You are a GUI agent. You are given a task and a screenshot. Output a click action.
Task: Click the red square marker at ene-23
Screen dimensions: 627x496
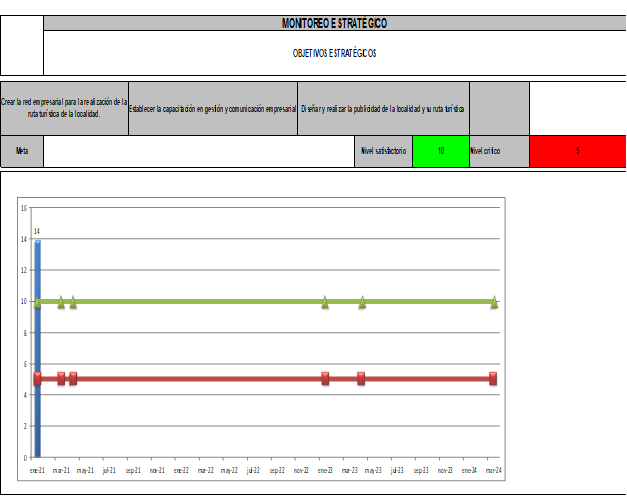coord(325,378)
